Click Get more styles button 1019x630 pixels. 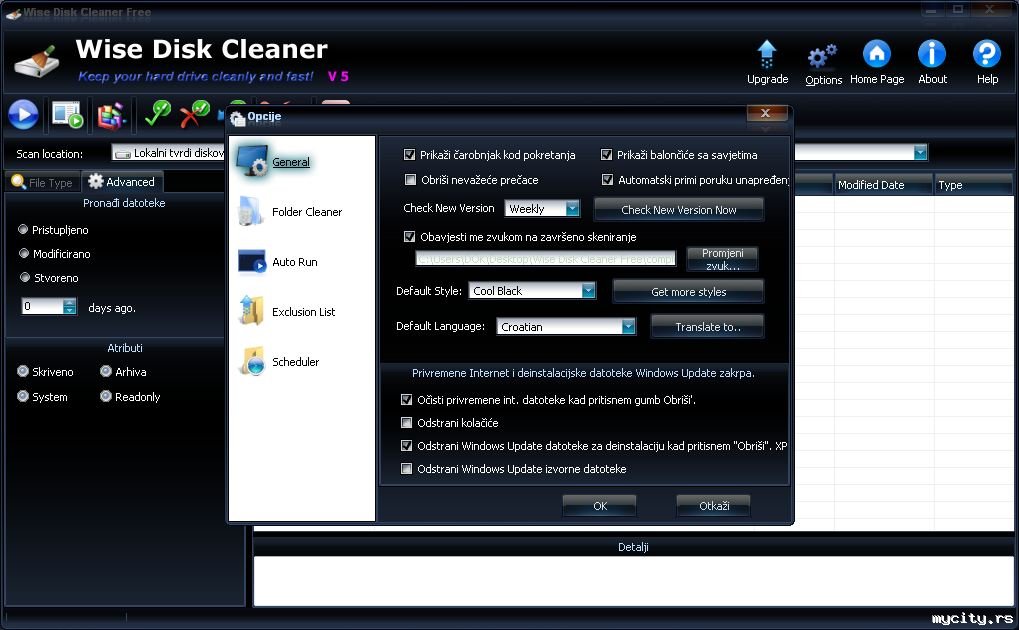click(688, 292)
